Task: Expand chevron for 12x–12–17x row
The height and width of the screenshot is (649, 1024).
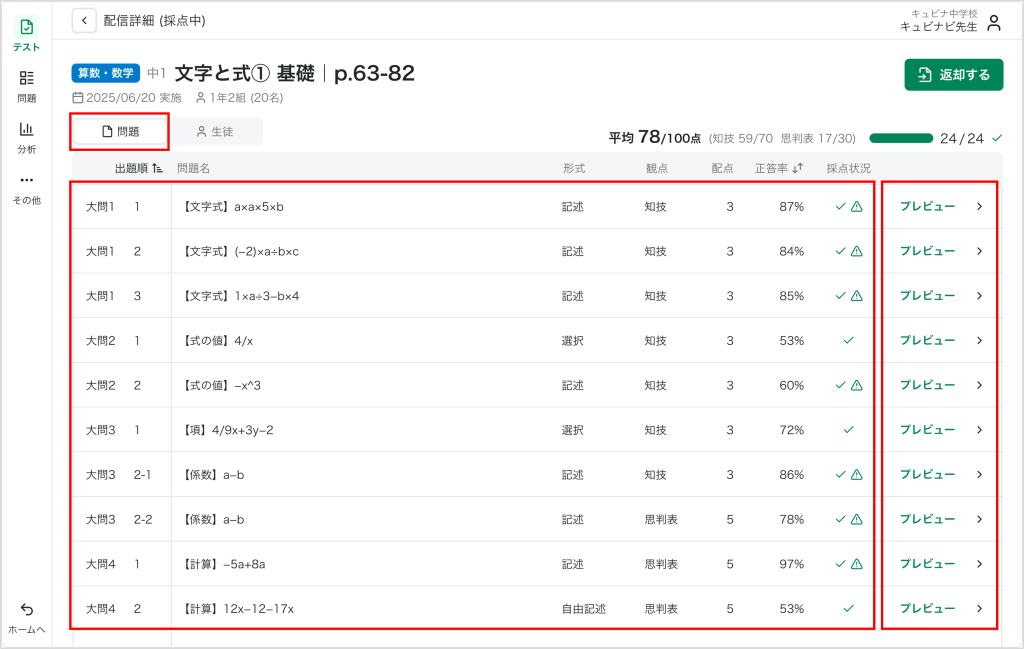Action: 980,609
